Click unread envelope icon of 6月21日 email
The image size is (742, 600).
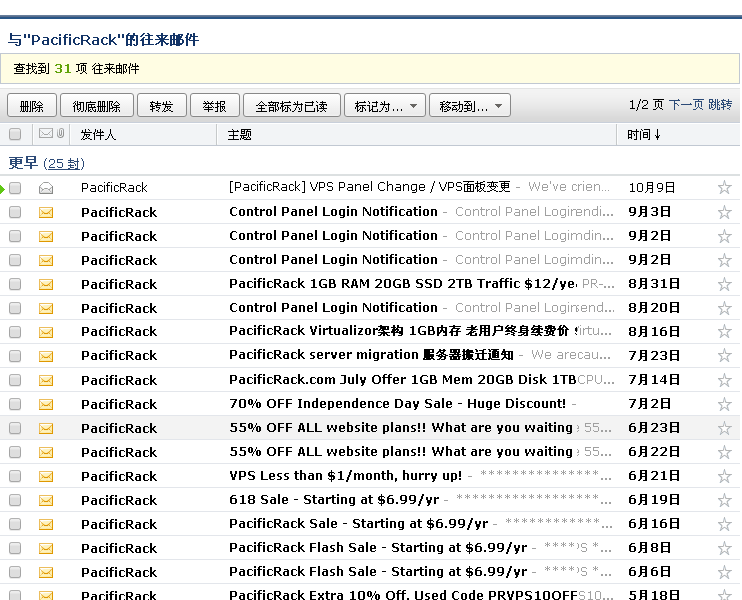46,476
